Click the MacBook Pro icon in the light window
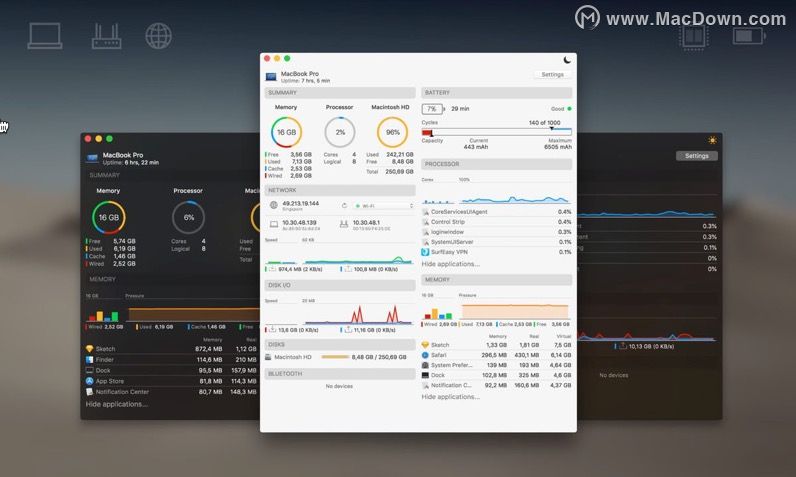 pos(271,77)
